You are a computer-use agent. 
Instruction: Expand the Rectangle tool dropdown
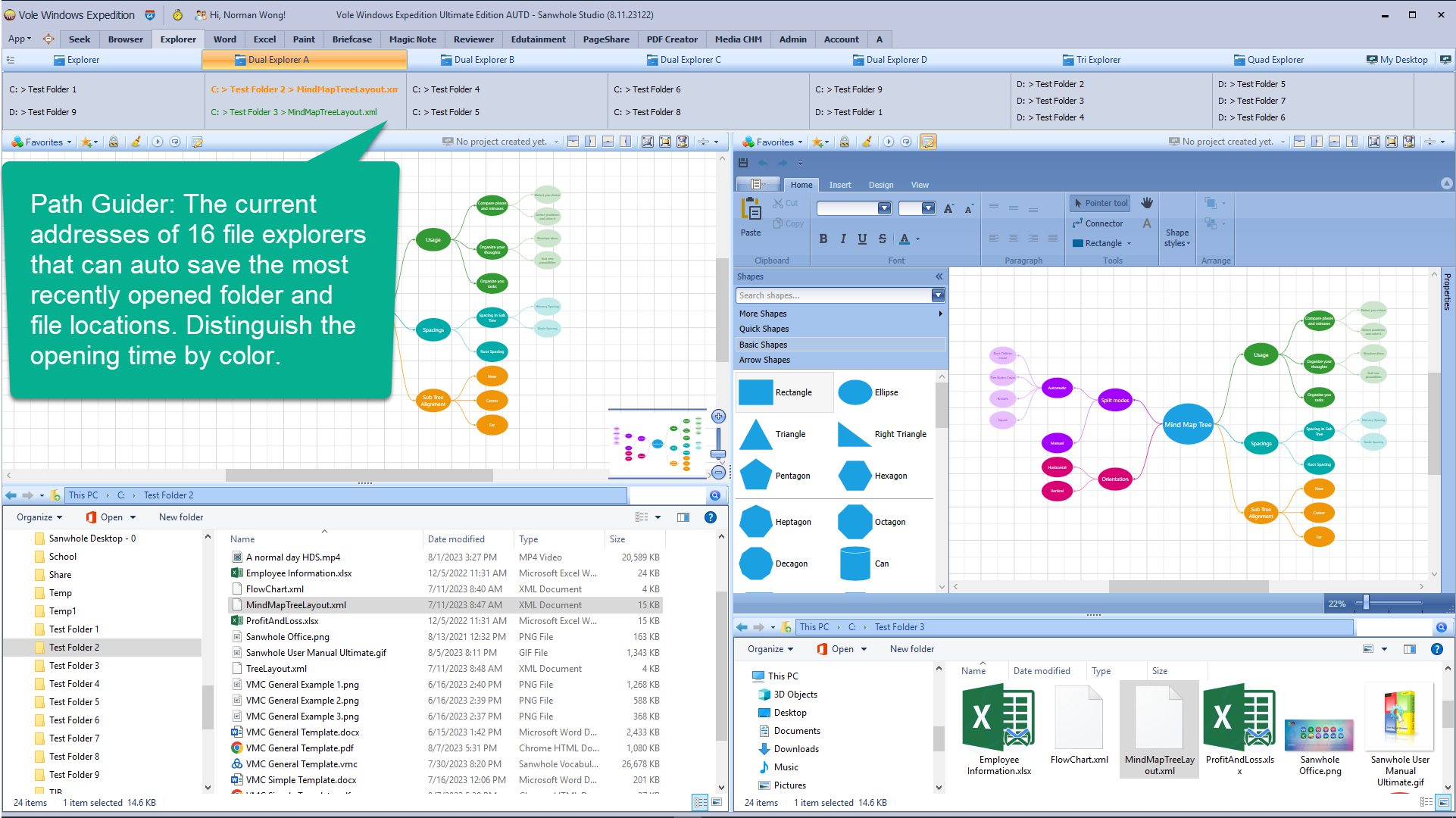click(x=1129, y=244)
